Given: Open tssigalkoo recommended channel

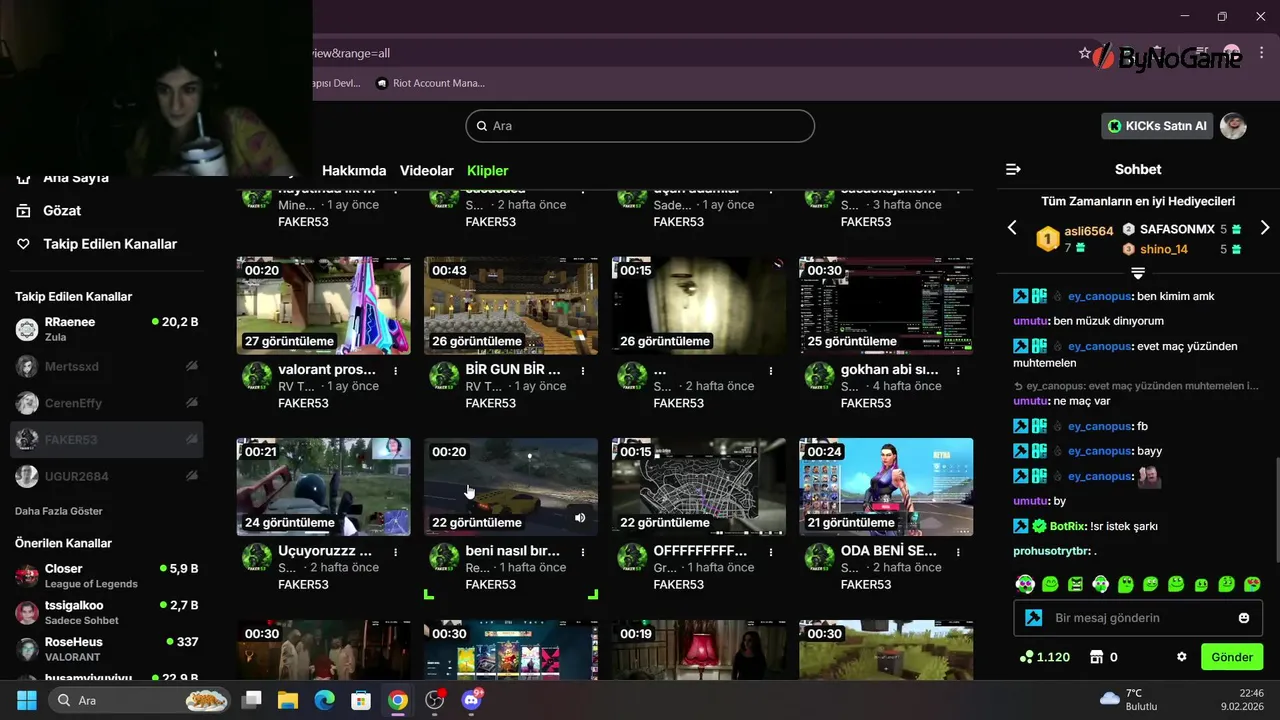Looking at the screenshot, I should (107, 612).
